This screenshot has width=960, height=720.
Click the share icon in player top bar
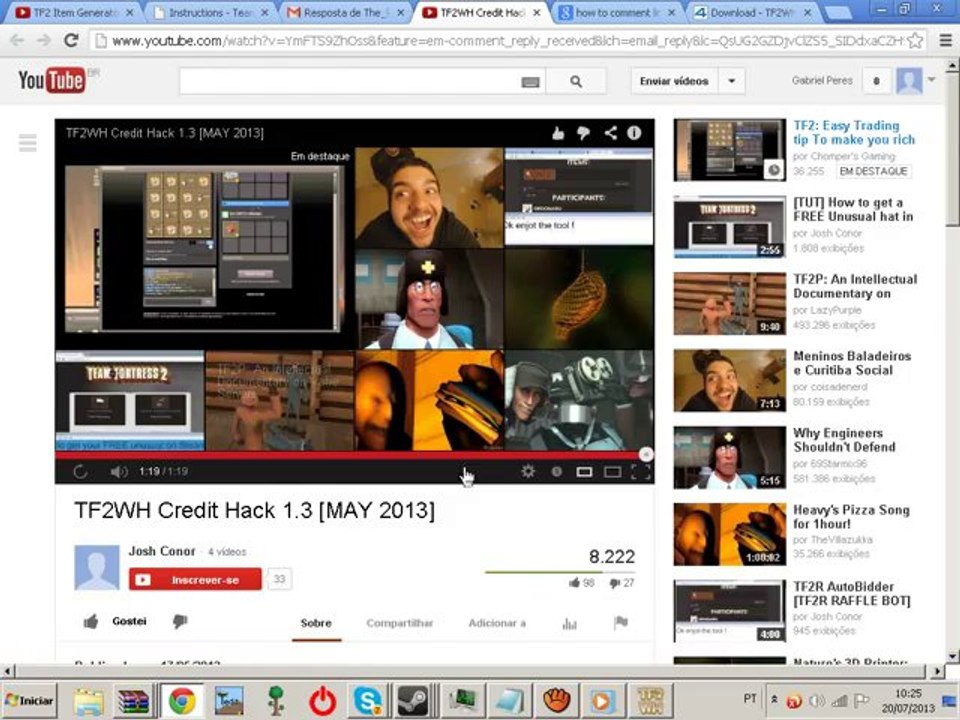(610, 133)
